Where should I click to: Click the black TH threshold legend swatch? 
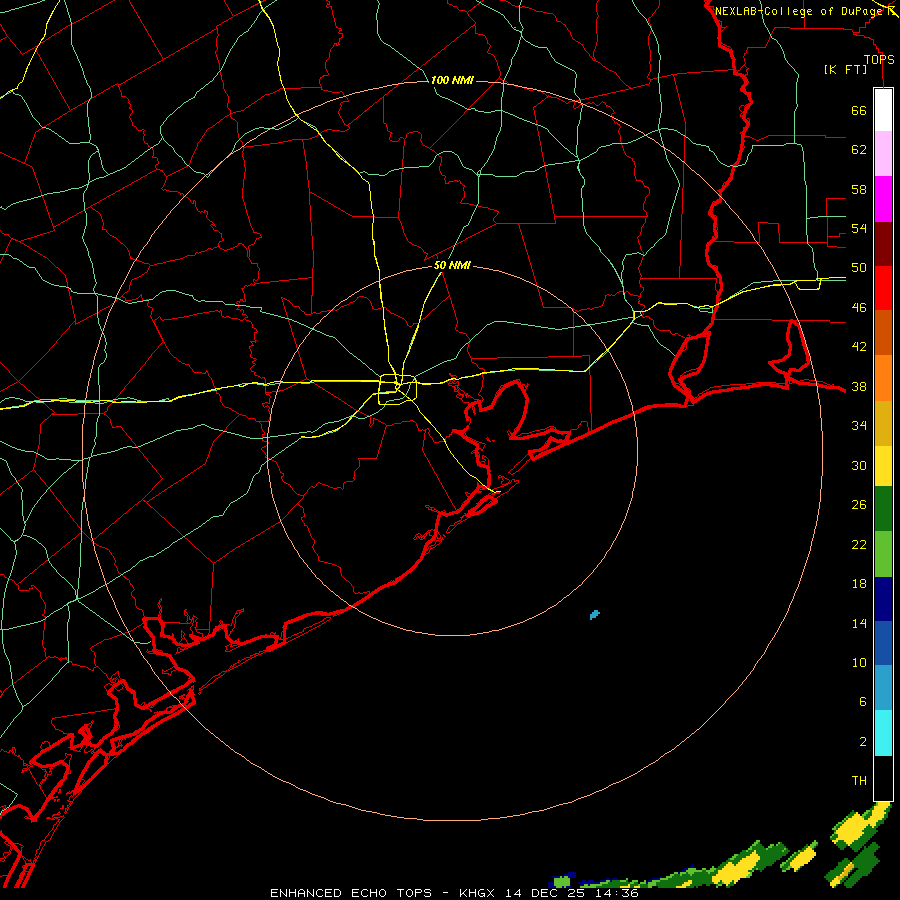pyautogui.click(x=883, y=778)
